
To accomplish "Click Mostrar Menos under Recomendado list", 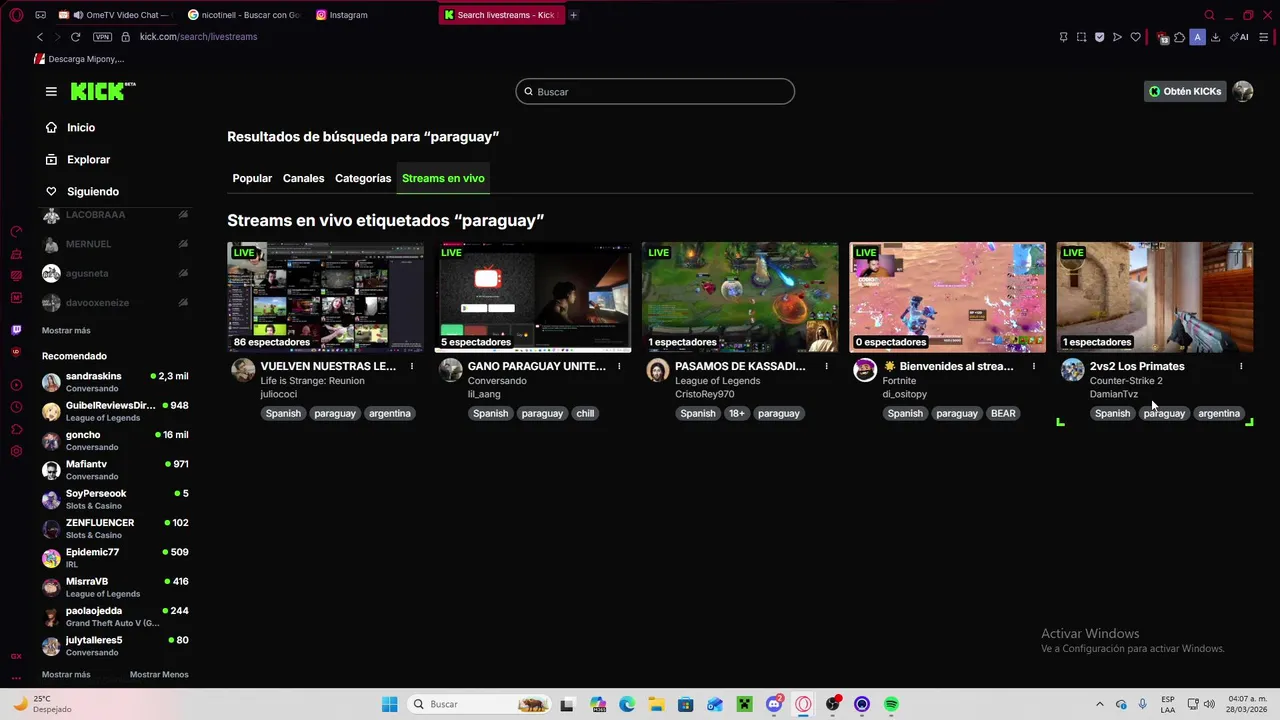I will tap(159, 674).
